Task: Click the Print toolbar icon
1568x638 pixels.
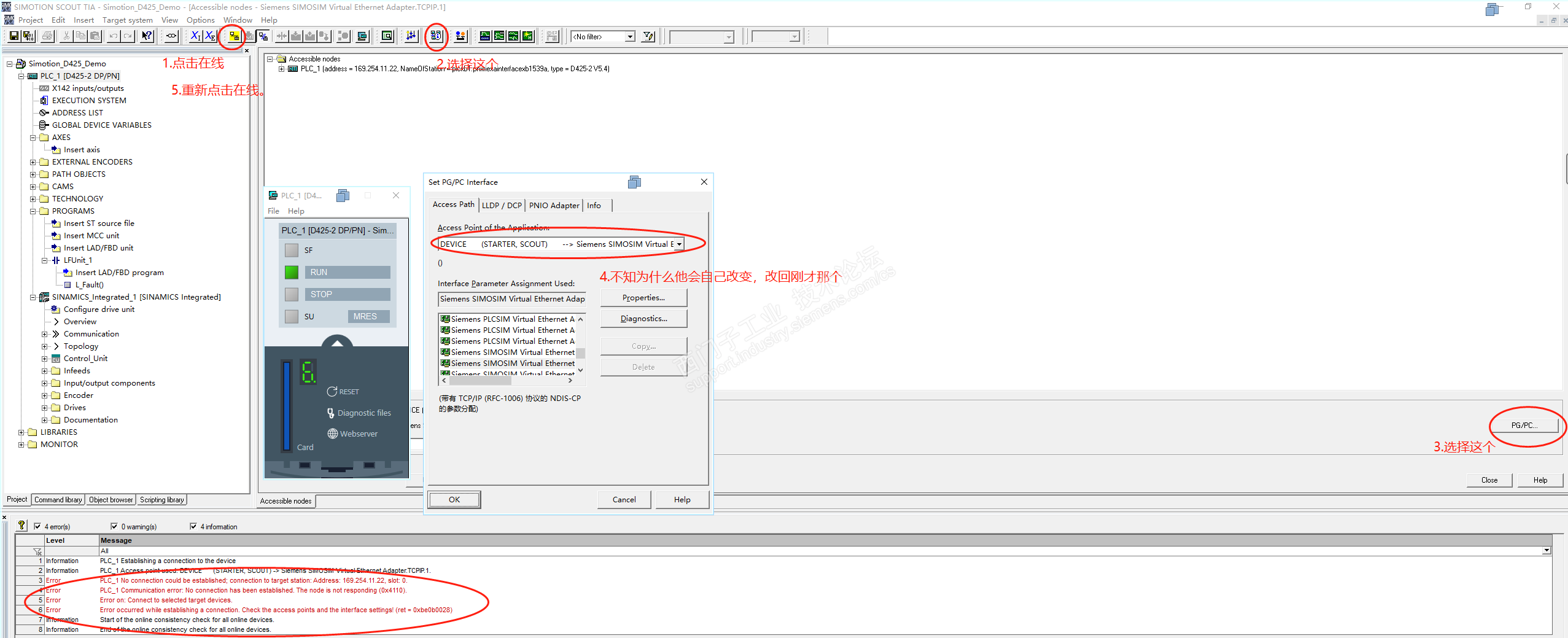Action: (x=47, y=36)
